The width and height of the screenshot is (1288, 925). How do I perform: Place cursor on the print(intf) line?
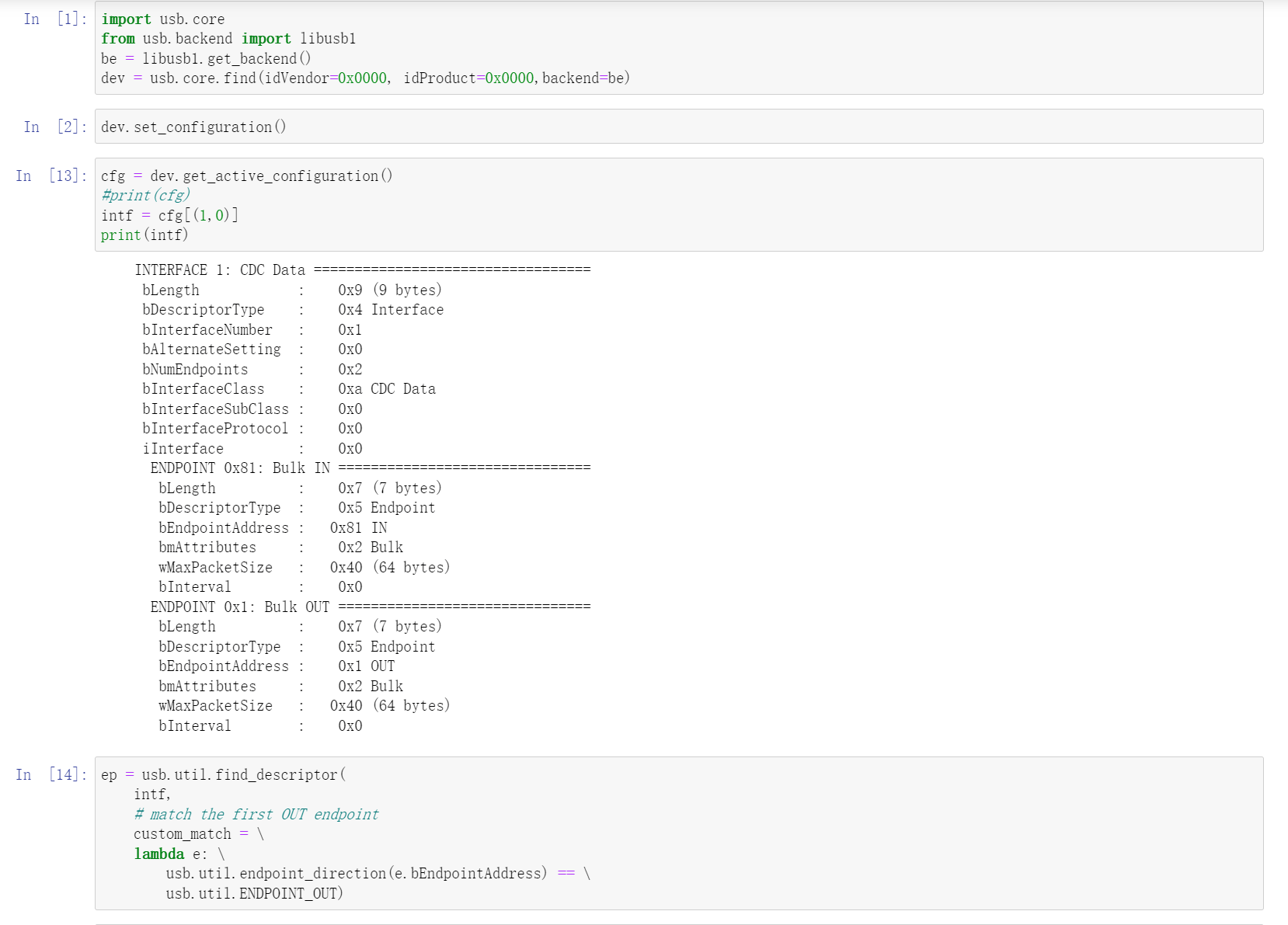click(x=144, y=235)
